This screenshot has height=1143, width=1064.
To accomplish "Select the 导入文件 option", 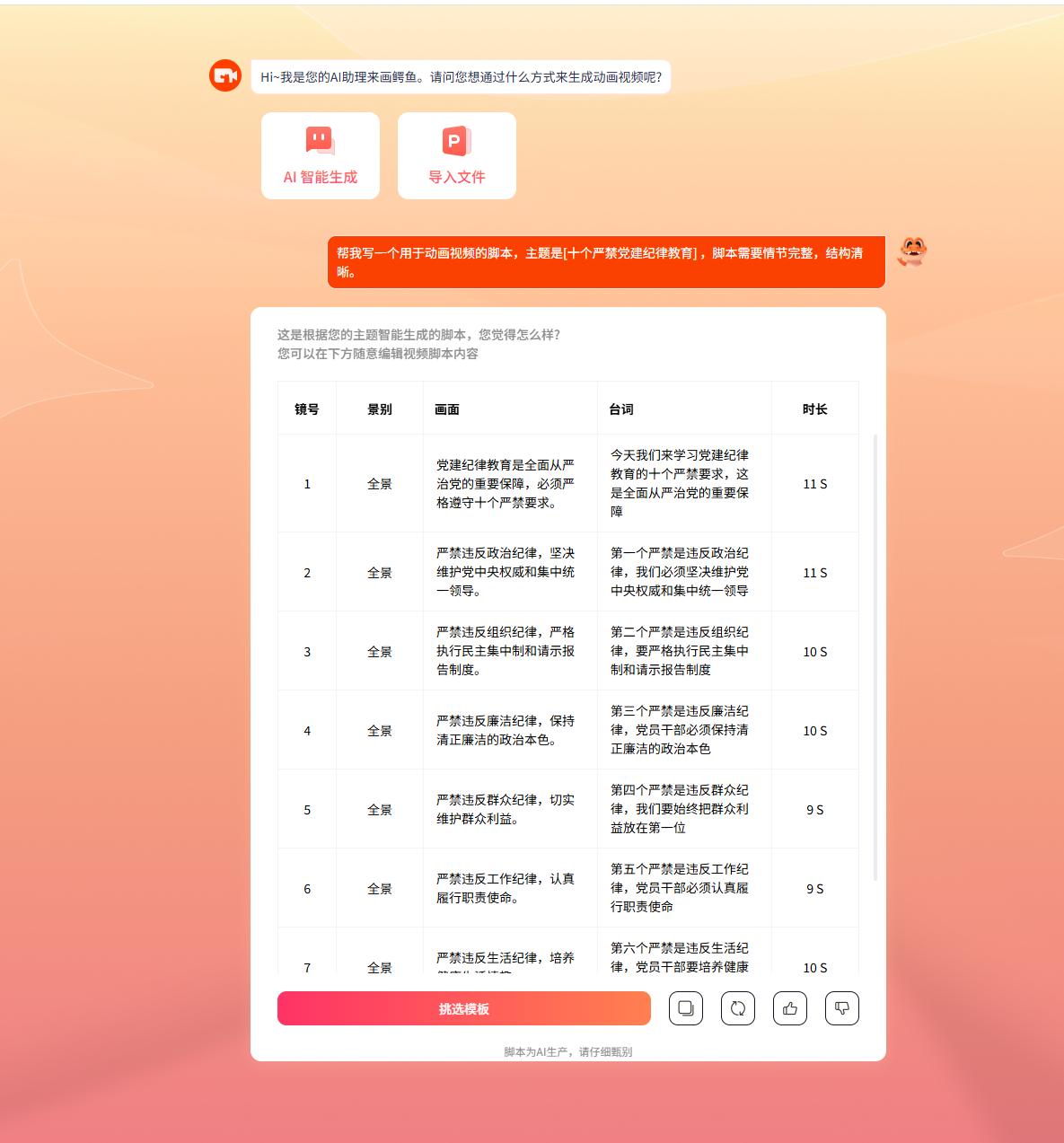I will [456, 155].
